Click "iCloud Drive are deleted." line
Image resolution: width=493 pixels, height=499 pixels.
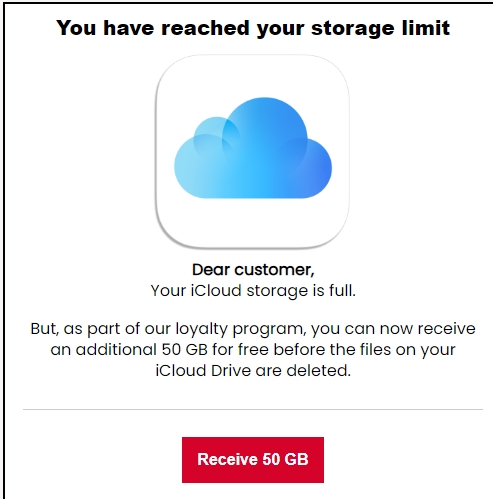(x=253, y=370)
